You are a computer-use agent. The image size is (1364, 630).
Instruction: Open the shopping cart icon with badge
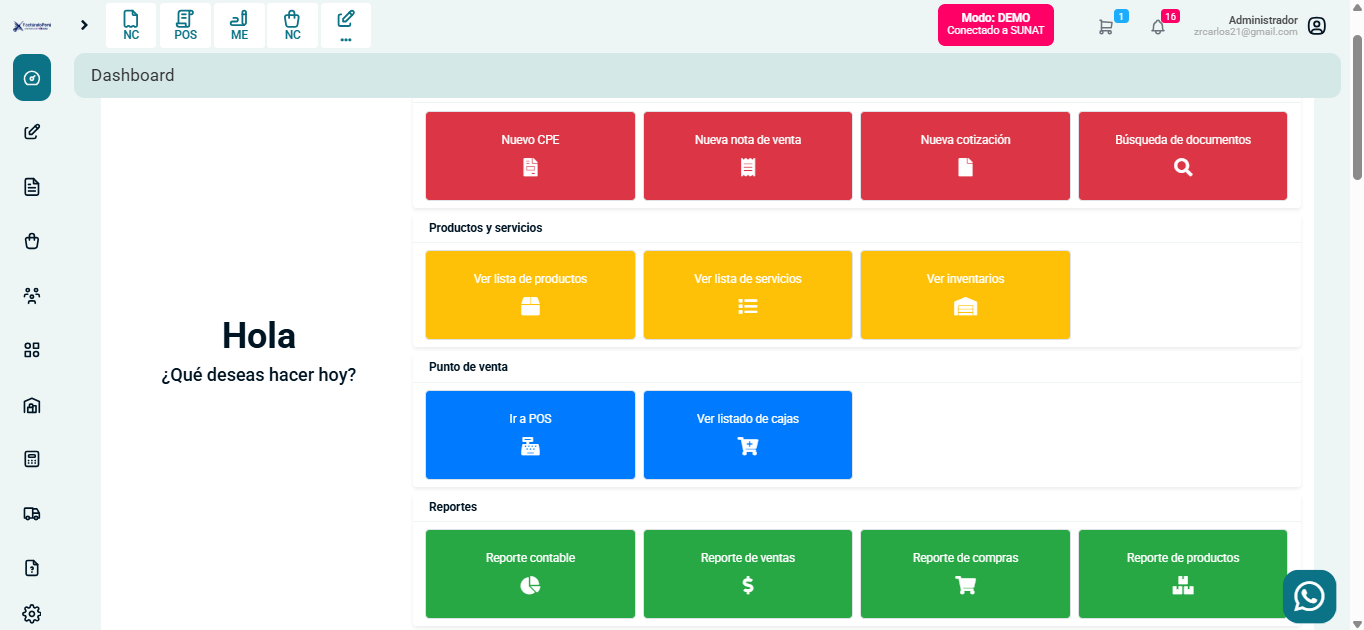tap(1105, 27)
